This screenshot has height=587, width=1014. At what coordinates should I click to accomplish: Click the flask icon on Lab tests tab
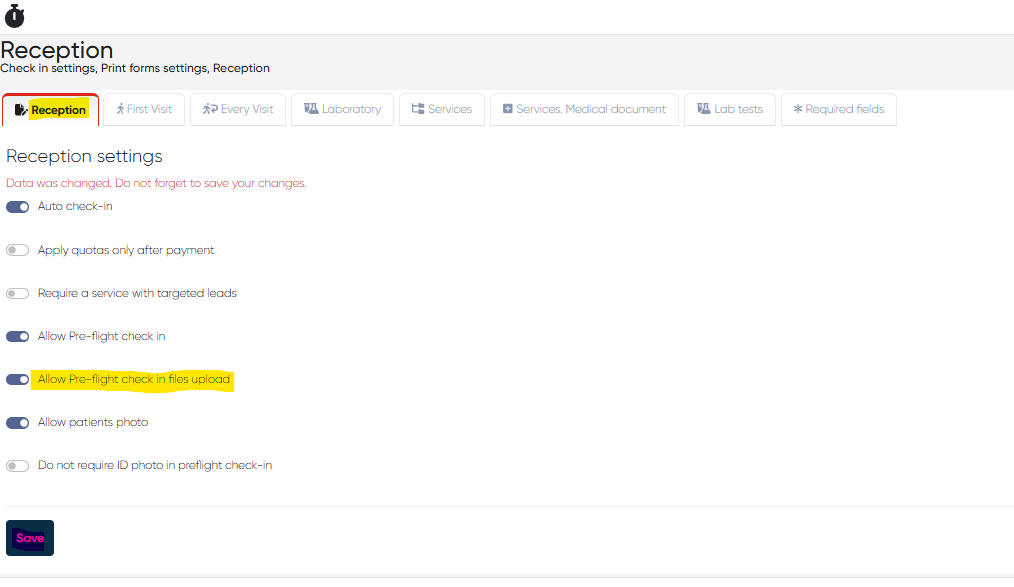[x=704, y=109]
